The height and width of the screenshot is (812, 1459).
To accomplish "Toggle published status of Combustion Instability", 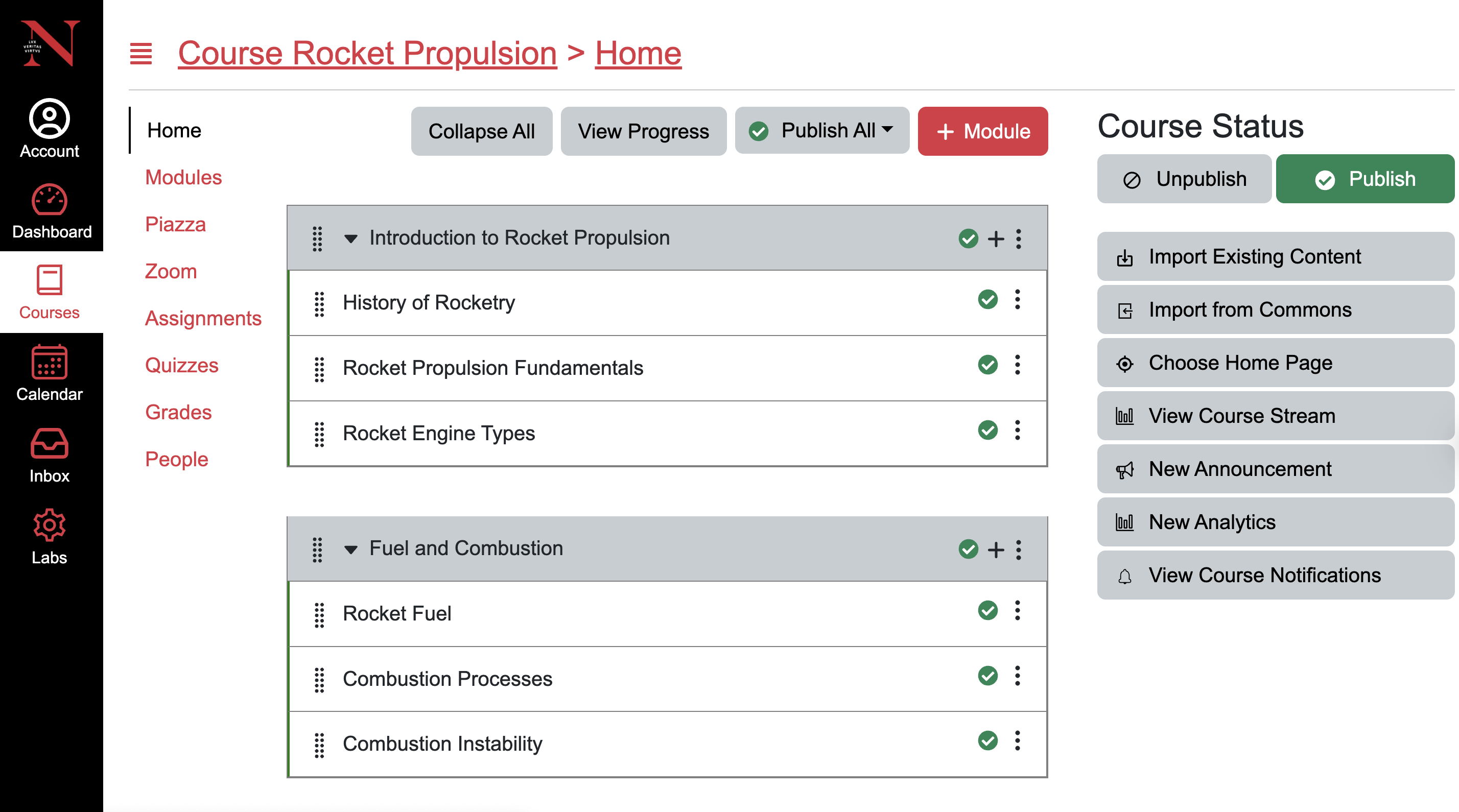I will pos(987,741).
